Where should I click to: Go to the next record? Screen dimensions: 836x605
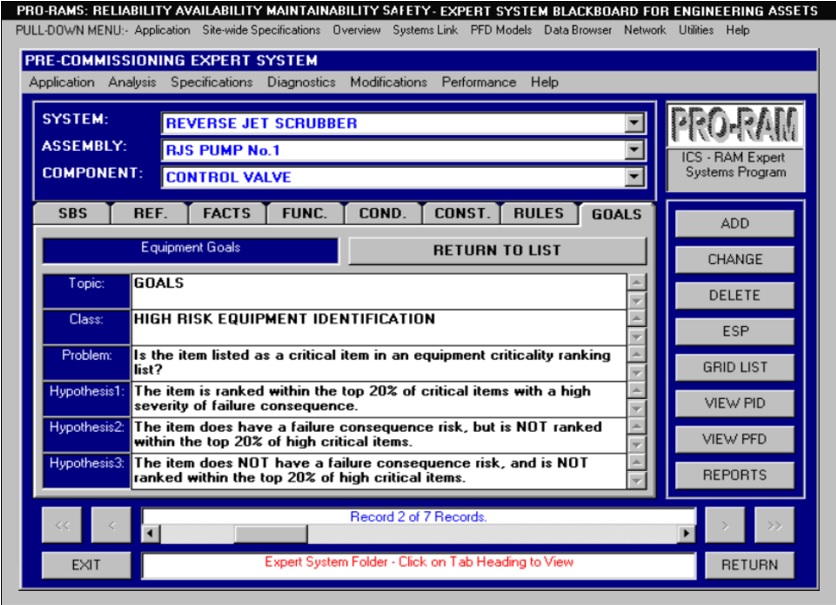(725, 525)
